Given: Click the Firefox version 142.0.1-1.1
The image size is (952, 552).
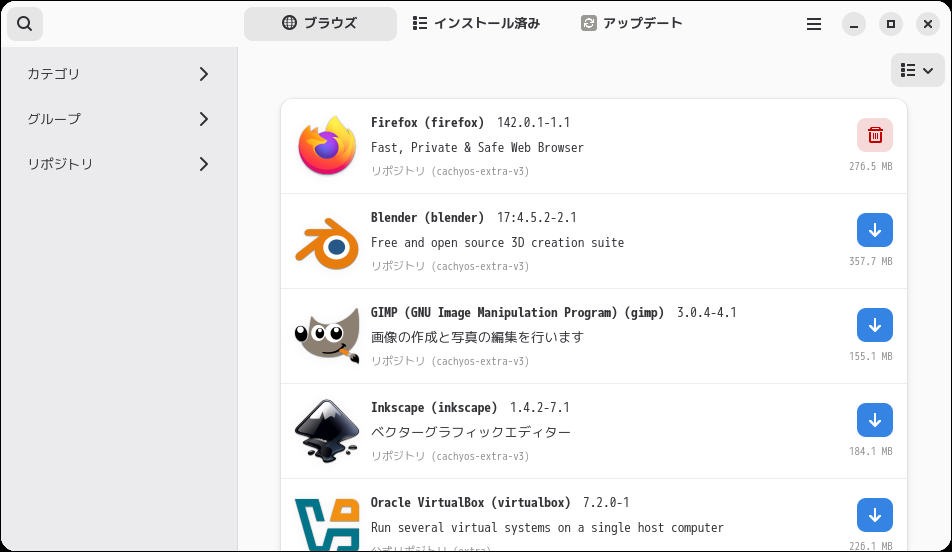Looking at the screenshot, I should (533, 123).
